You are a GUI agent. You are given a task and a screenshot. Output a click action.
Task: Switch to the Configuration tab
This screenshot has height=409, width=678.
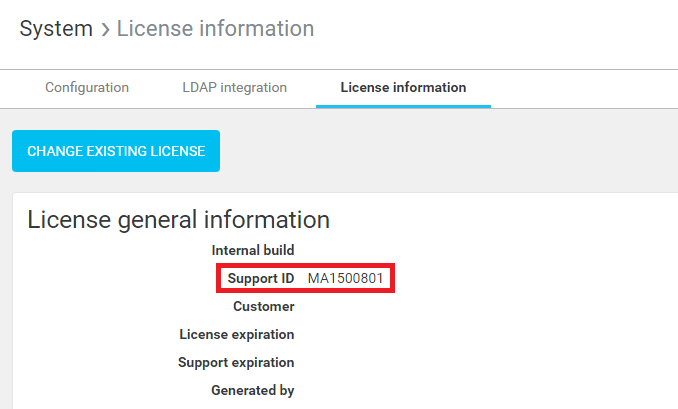point(87,88)
